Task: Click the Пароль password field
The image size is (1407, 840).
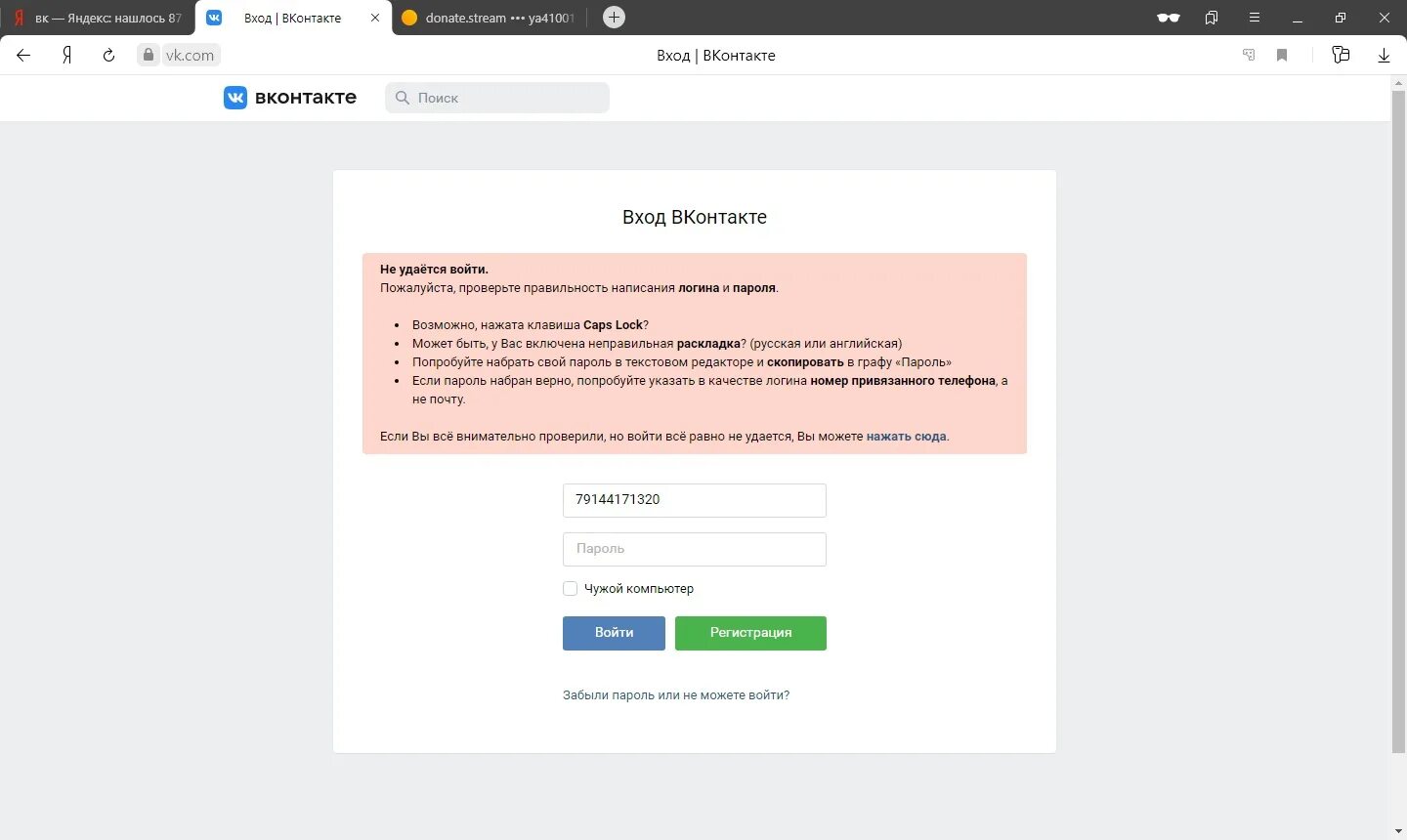Action: pyautogui.click(x=695, y=549)
